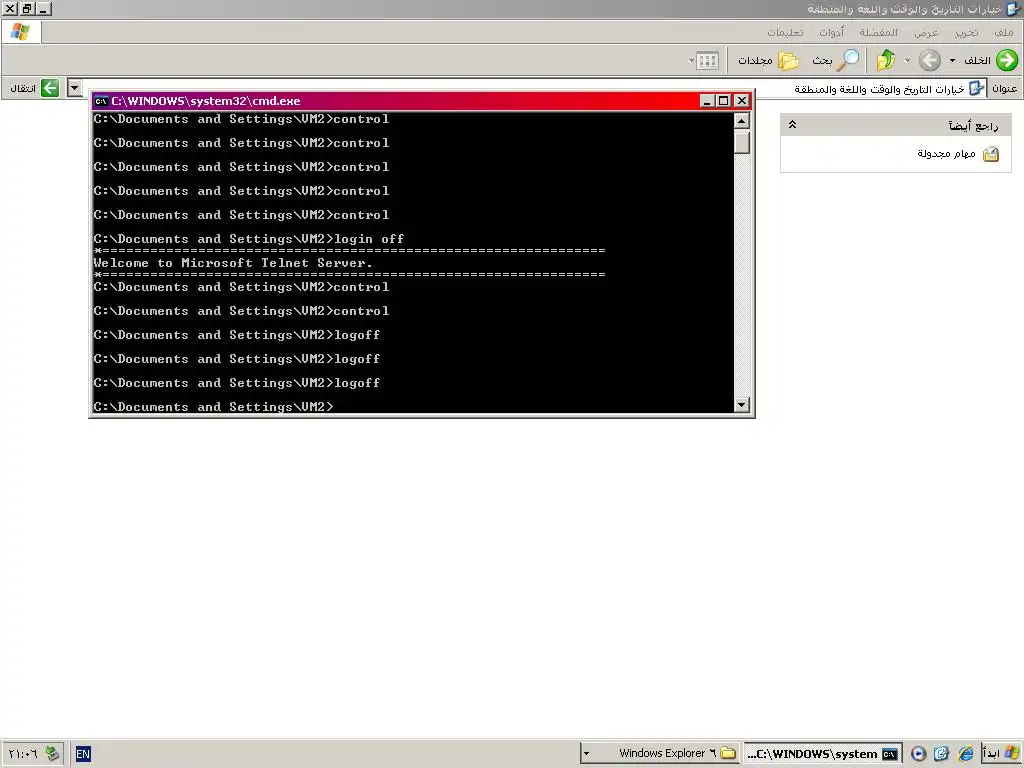Open the Back button history dropdown
This screenshot has height=768, width=1024.
952,61
